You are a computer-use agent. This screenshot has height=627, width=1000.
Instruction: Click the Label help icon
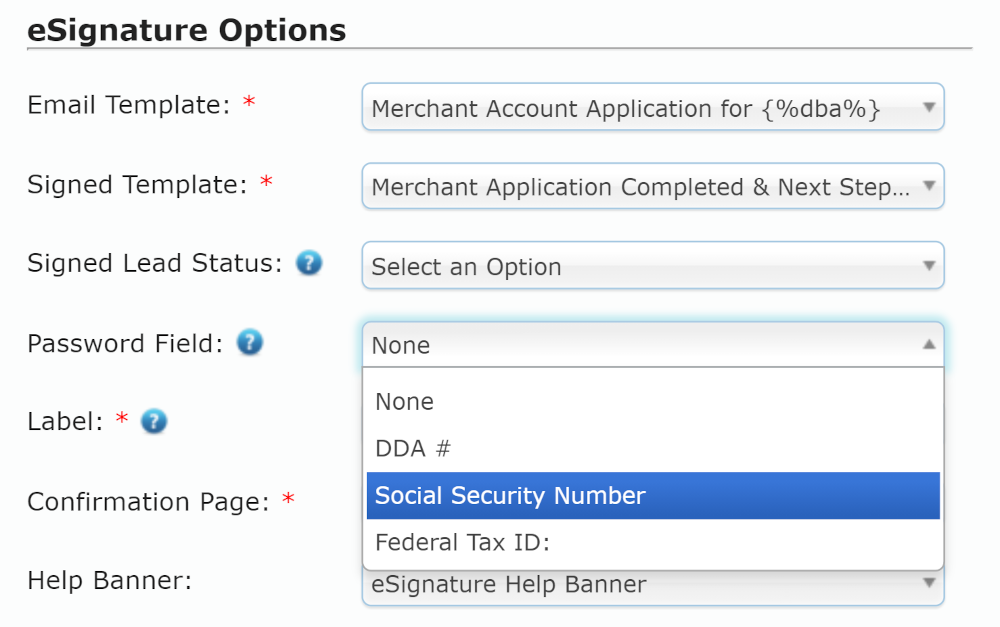pyautogui.click(x=154, y=422)
